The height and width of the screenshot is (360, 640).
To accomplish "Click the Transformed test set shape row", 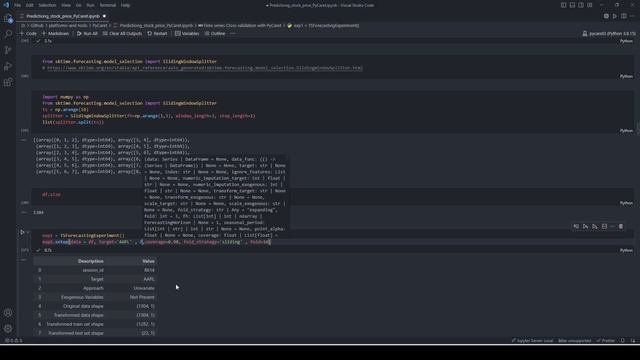I will [95, 333].
